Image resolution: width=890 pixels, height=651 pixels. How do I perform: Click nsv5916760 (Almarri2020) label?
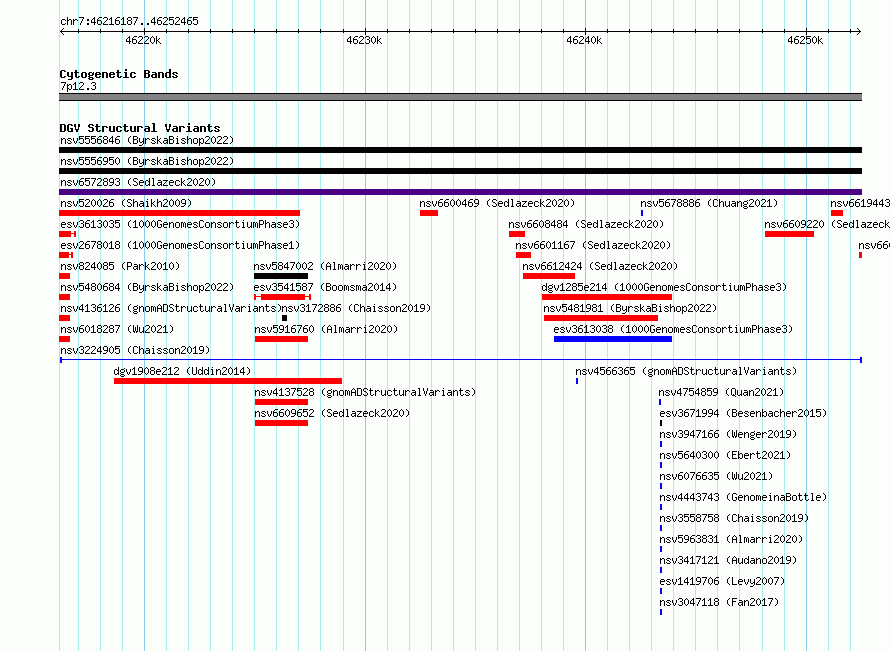click(x=326, y=329)
